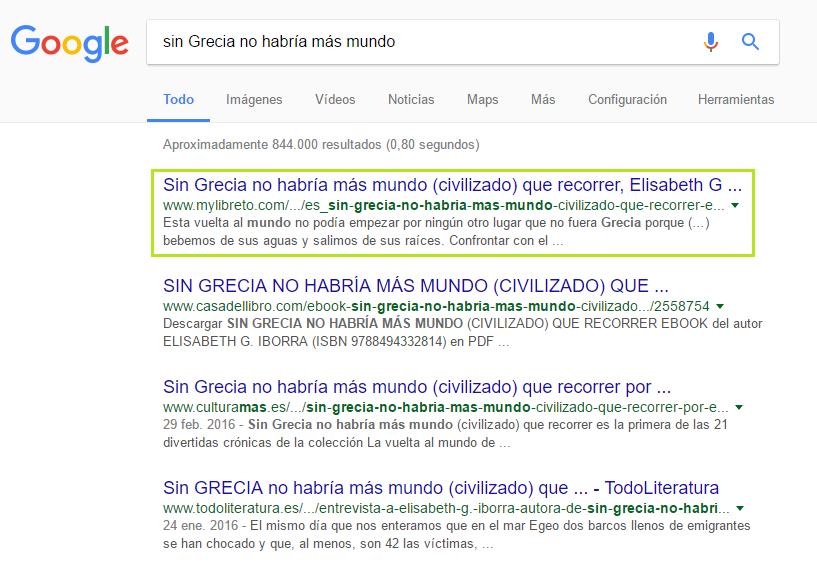This screenshot has width=817, height=568.
Task: Open the Configuración menu
Action: pyautogui.click(x=627, y=100)
